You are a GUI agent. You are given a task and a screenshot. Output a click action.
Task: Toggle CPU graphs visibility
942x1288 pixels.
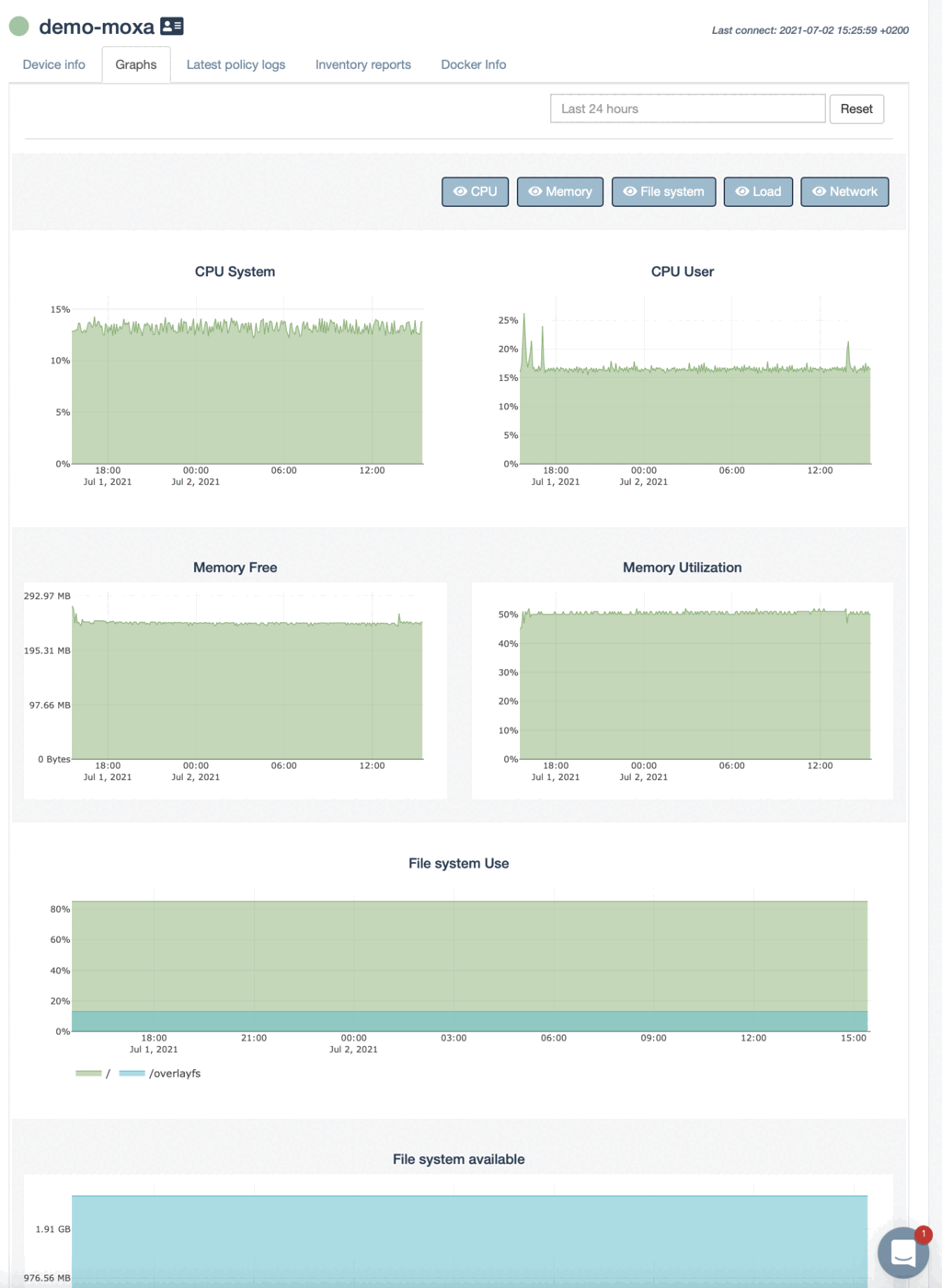(475, 191)
